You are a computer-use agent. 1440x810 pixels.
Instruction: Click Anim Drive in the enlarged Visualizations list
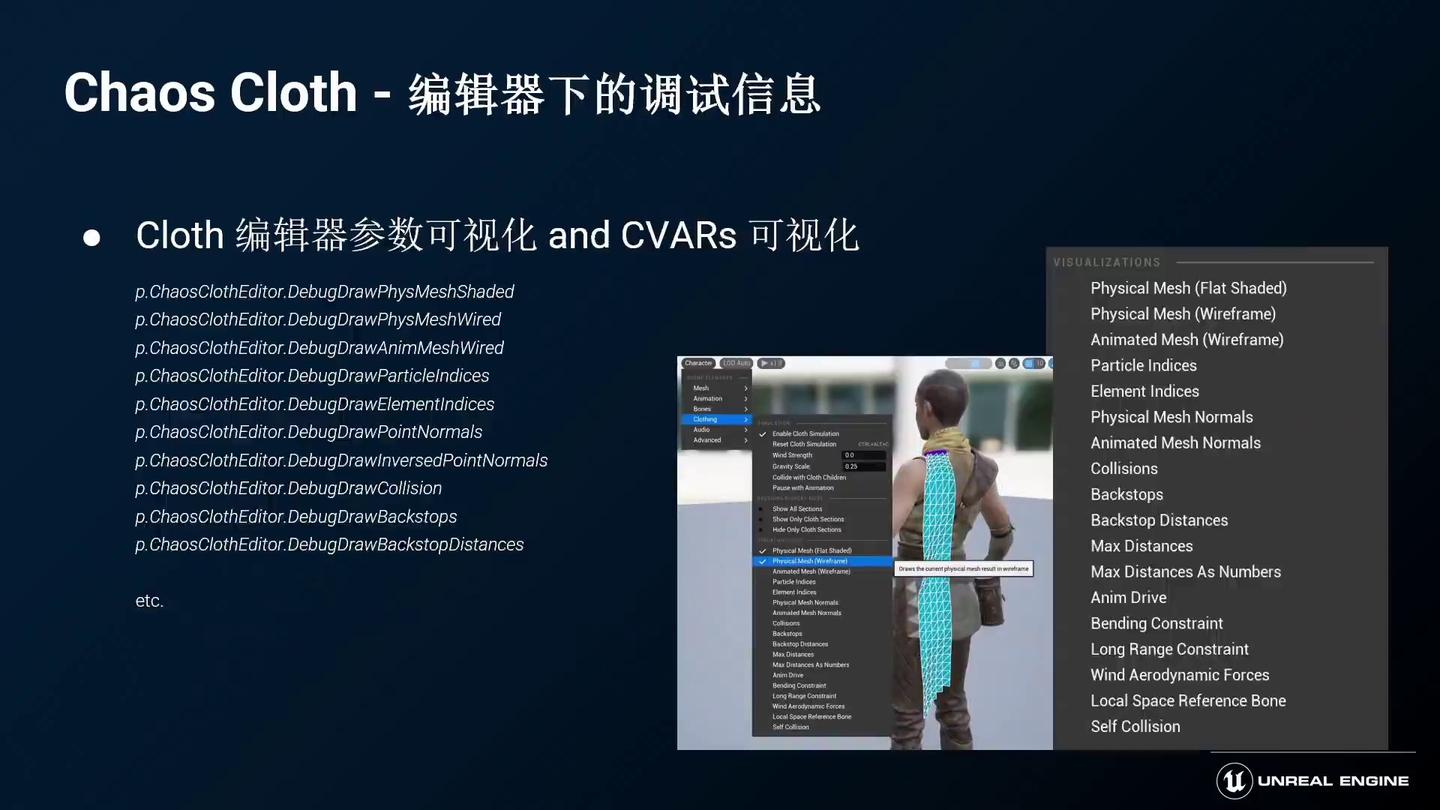click(1128, 598)
